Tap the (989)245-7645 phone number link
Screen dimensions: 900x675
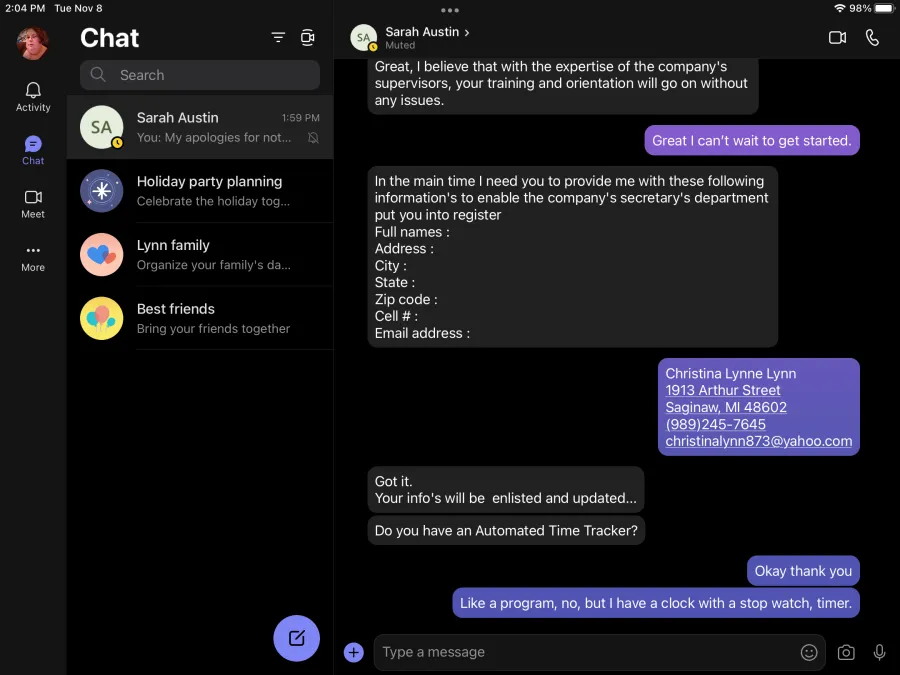[715, 424]
